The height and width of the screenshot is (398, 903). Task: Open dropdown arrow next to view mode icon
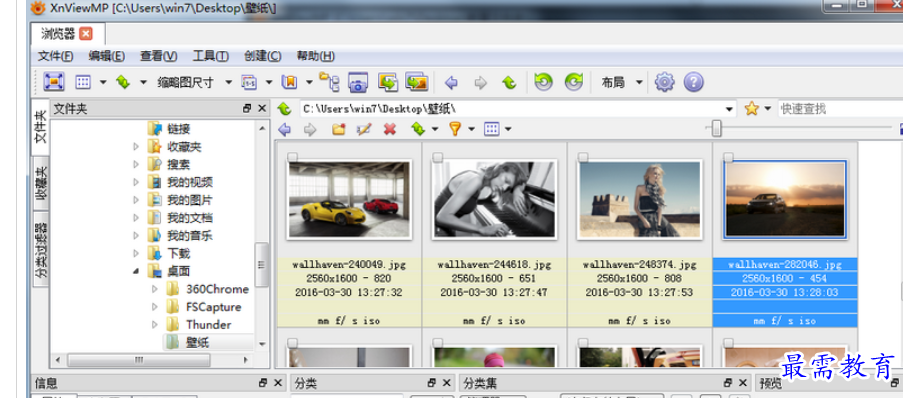coord(103,82)
